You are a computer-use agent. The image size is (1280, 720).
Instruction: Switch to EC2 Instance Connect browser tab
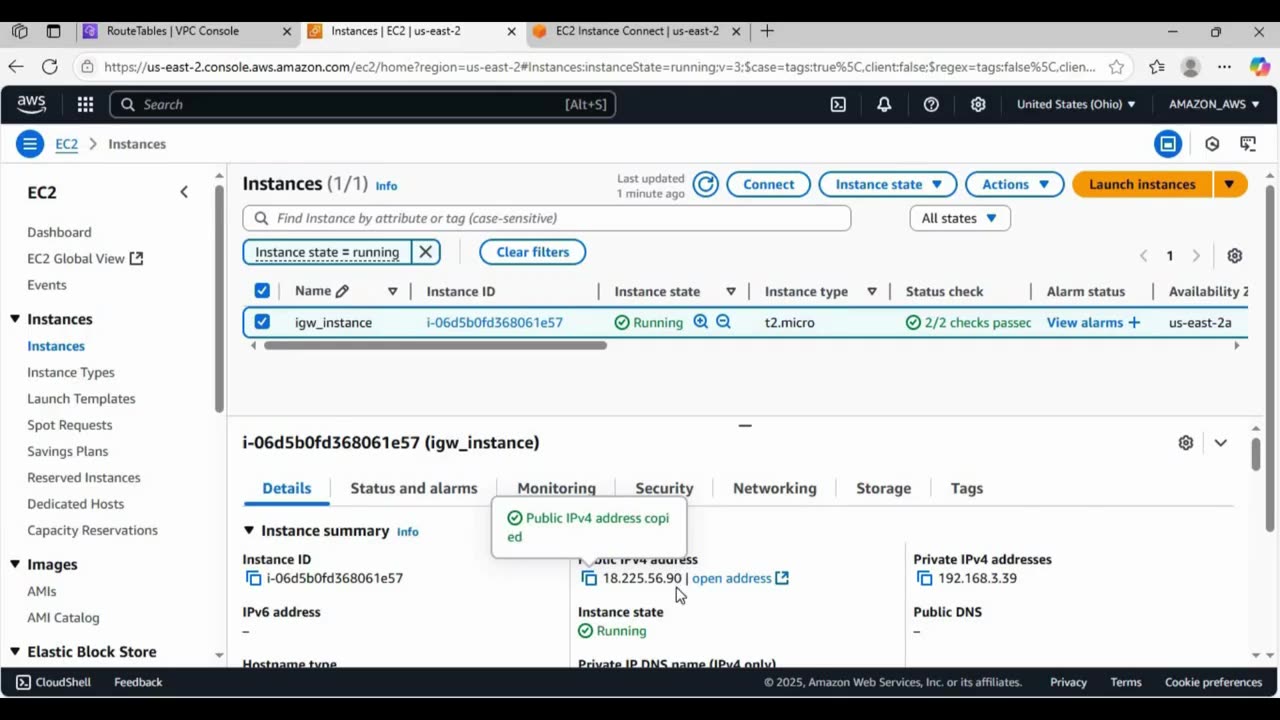[637, 31]
